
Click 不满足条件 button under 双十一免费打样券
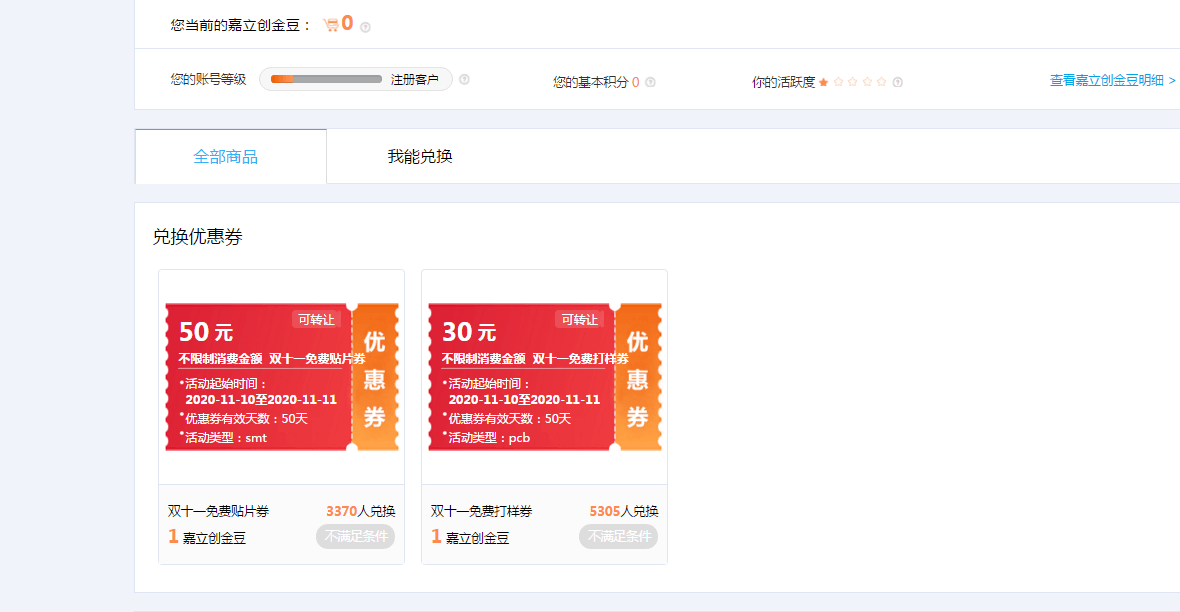[x=618, y=537]
